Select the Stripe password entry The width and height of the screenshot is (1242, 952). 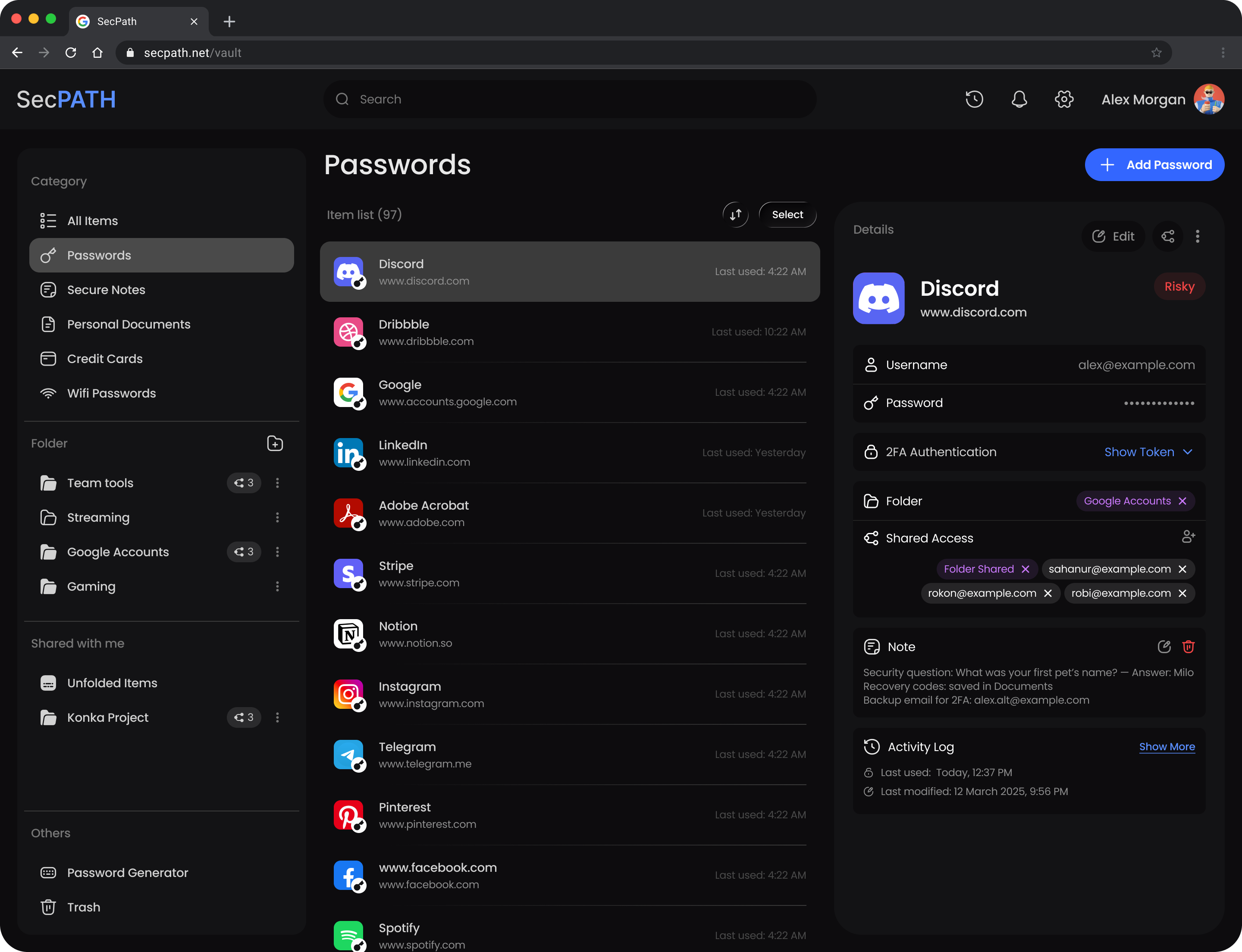[x=570, y=574]
